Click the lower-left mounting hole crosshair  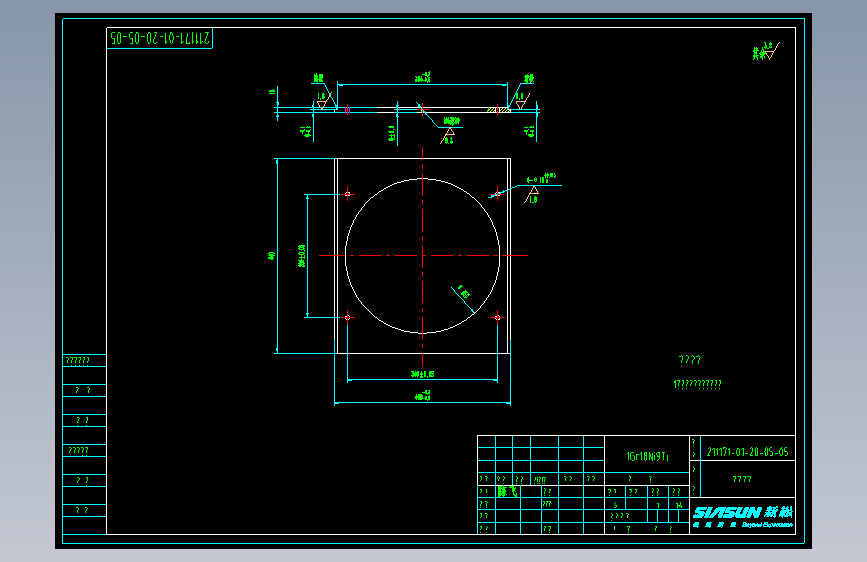pyautogui.click(x=347, y=317)
